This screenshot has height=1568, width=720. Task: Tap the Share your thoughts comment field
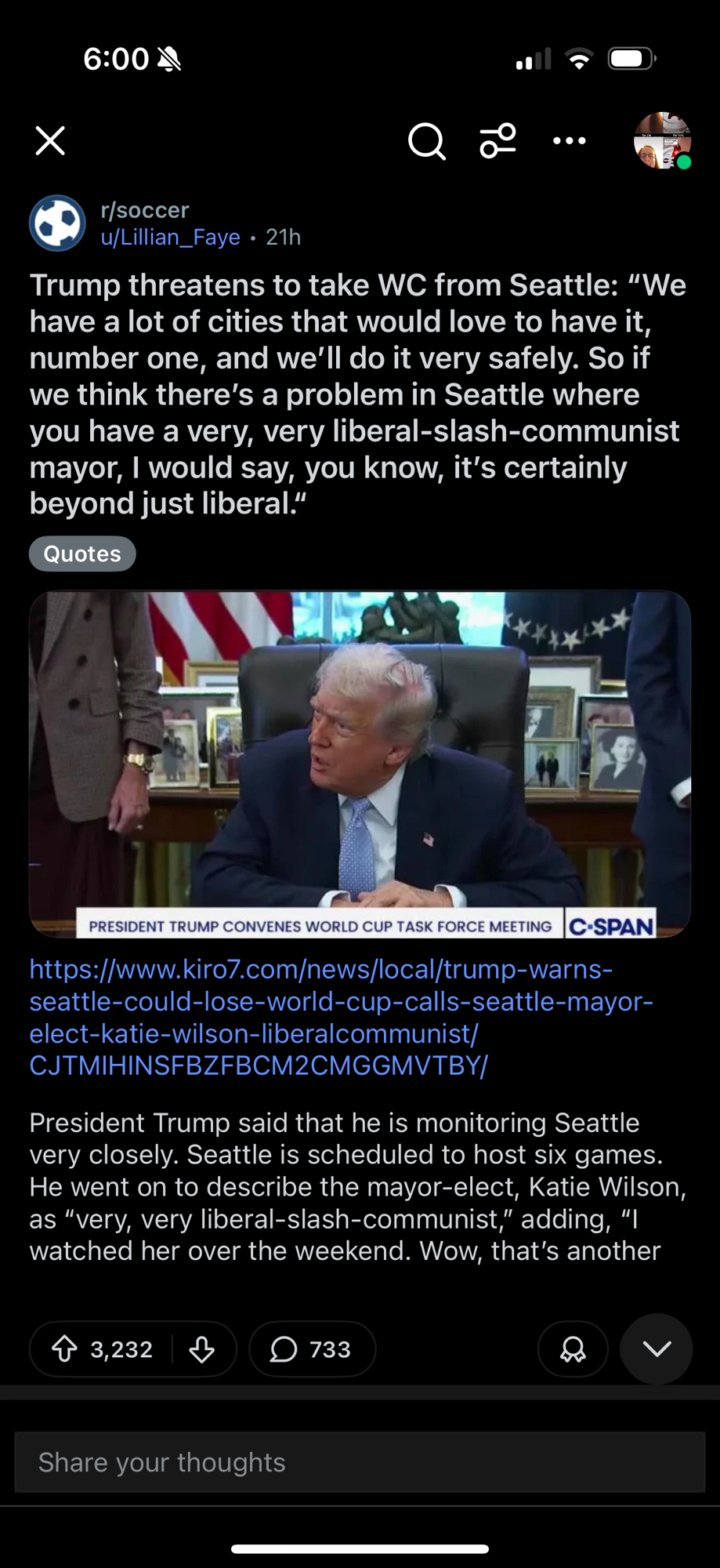coord(360,1462)
